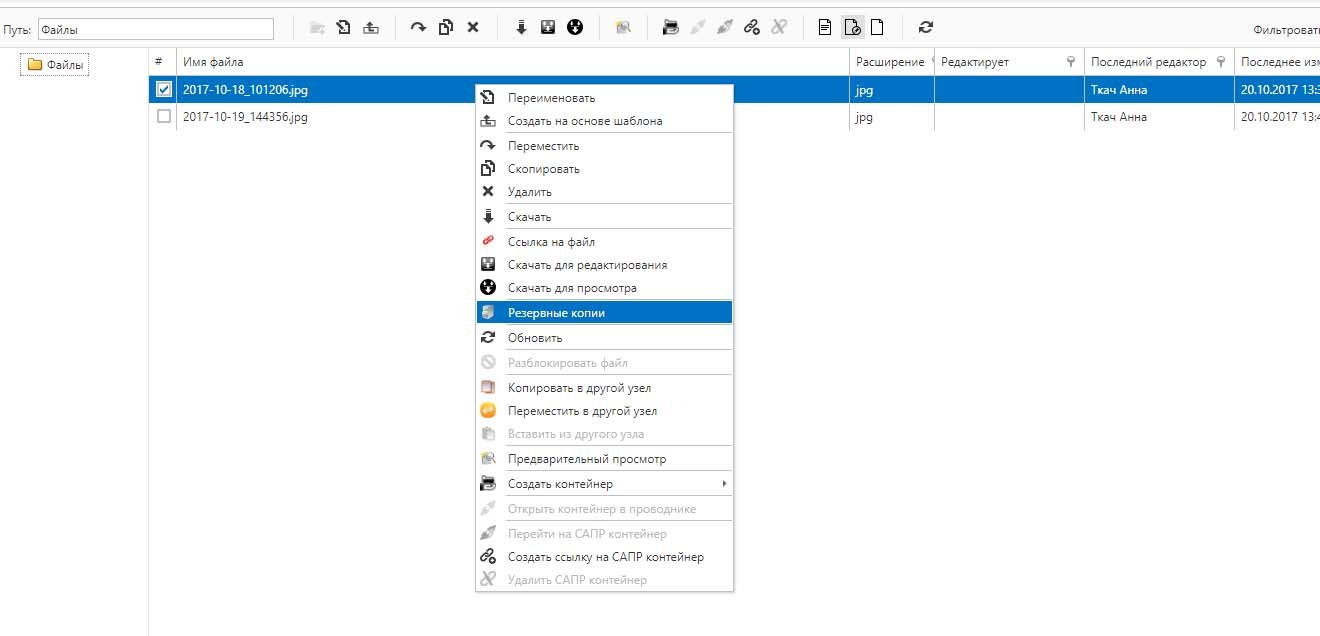Open Резервные копии from the context menu
The image size is (1320, 636).
coord(604,313)
